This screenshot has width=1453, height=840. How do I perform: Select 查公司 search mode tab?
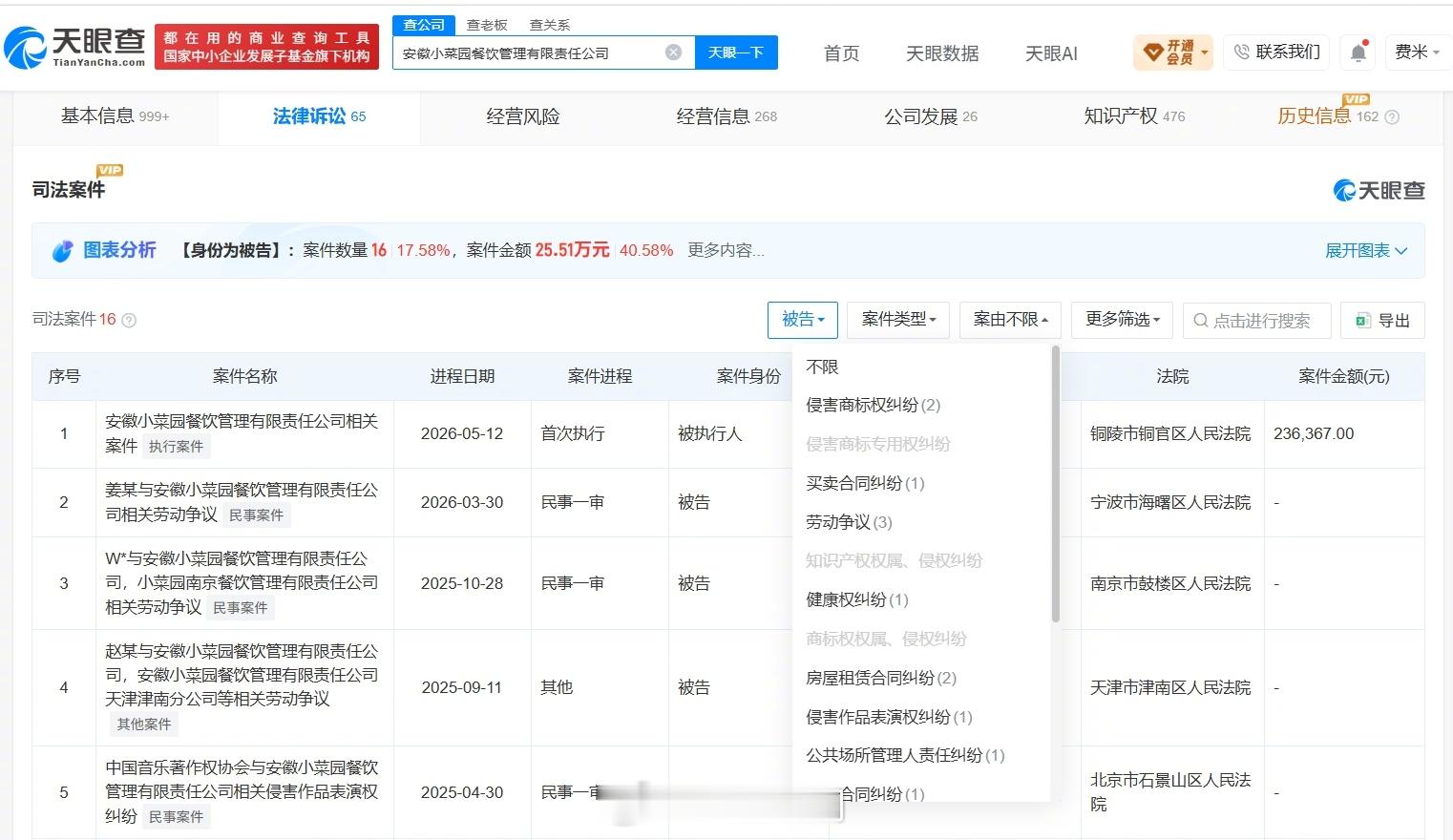424,25
